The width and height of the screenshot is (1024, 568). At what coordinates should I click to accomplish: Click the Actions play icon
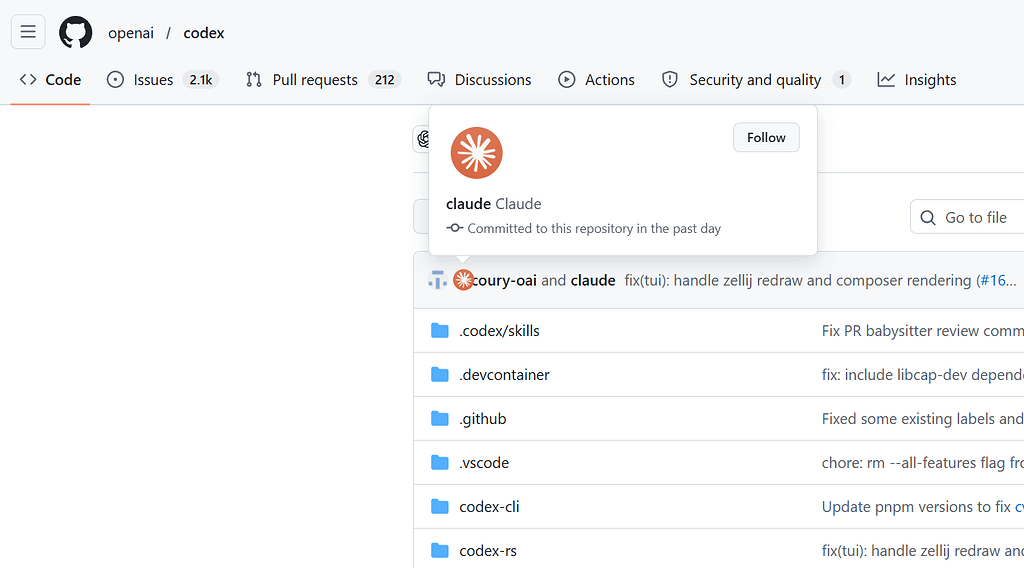(x=567, y=80)
